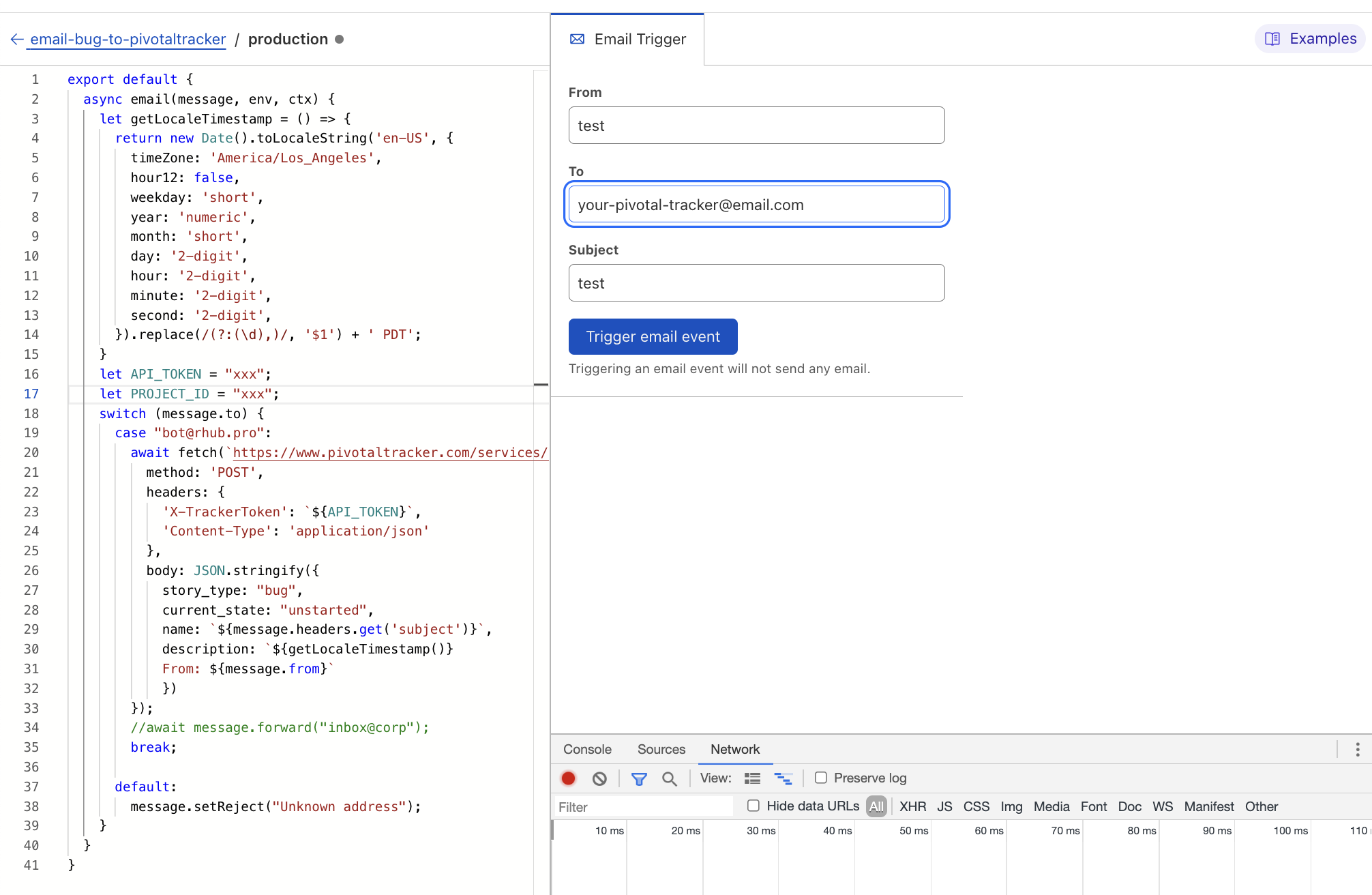1372x895 pixels.
Task: Check Hide data URLs
Action: pos(754,806)
